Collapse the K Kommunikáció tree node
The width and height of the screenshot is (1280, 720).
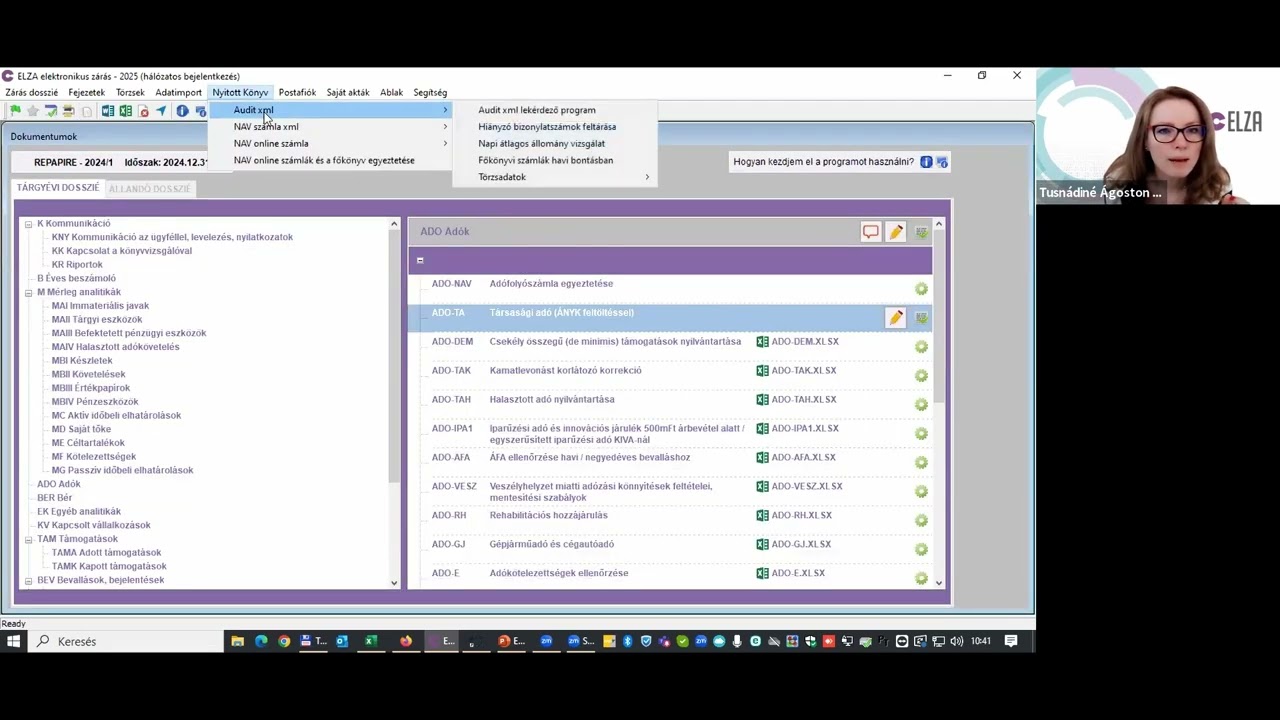click(29, 224)
